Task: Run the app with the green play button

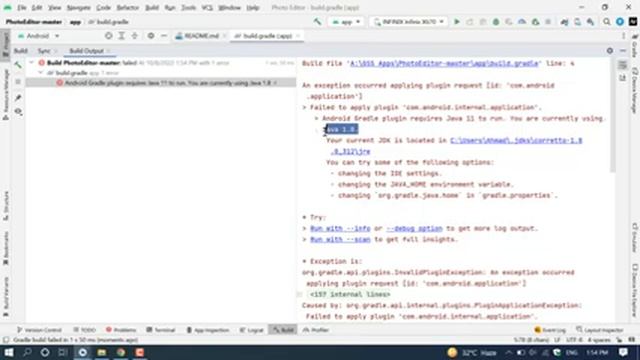Action: (457, 22)
